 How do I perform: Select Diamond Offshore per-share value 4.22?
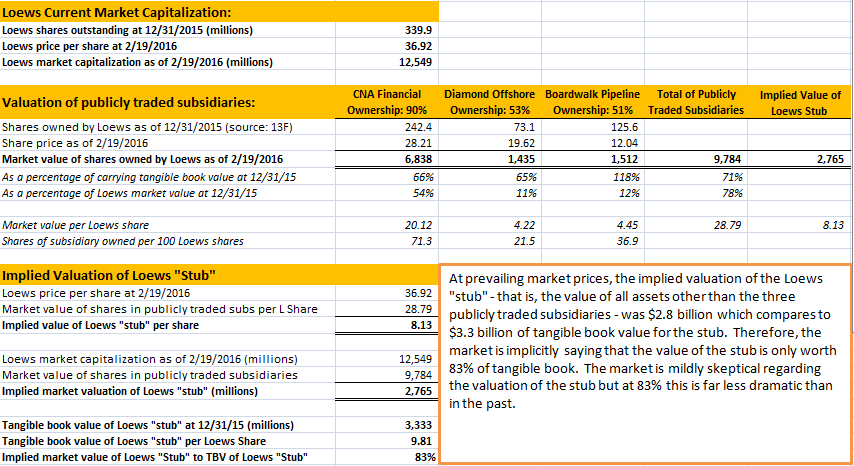524,225
